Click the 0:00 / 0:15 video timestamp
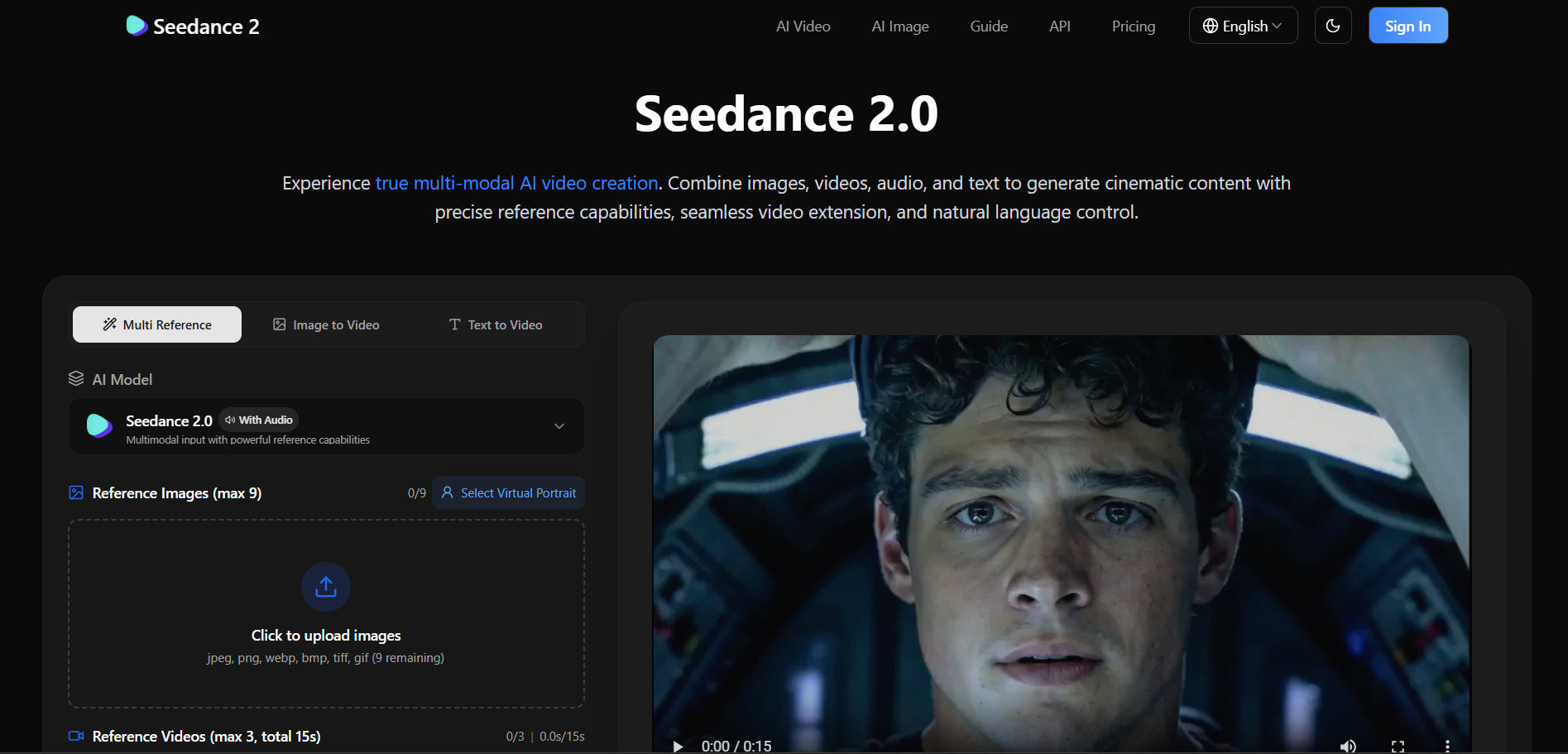 736,746
